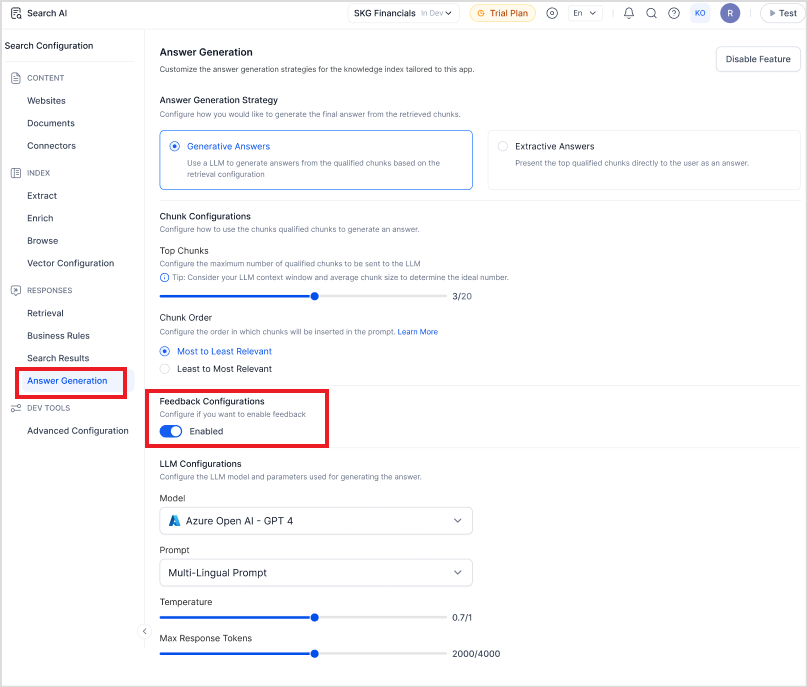Open the SKG Financials app selector
The image size is (807, 687).
(403, 13)
